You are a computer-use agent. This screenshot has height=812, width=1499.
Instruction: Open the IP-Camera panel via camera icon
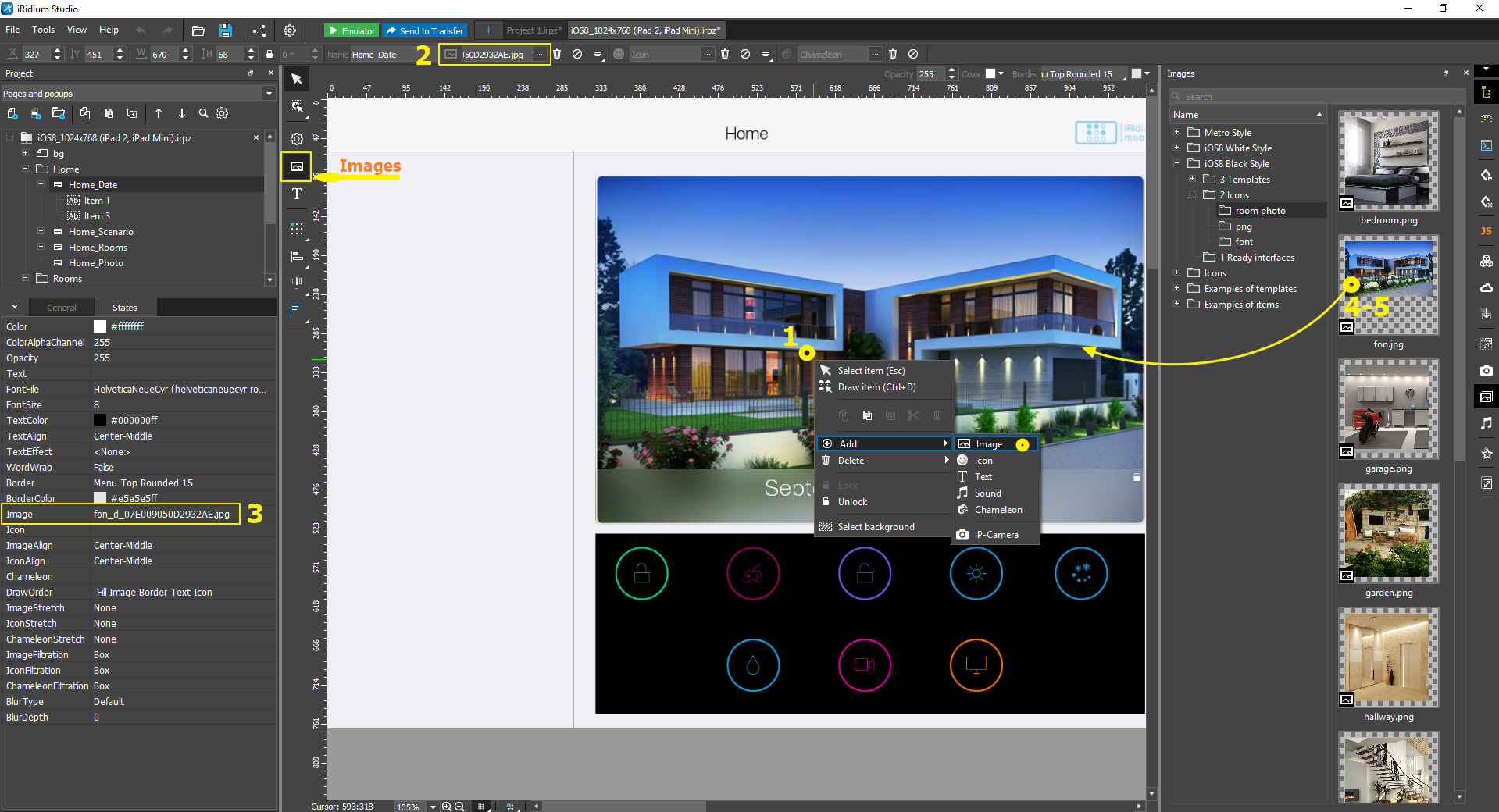(1487, 371)
